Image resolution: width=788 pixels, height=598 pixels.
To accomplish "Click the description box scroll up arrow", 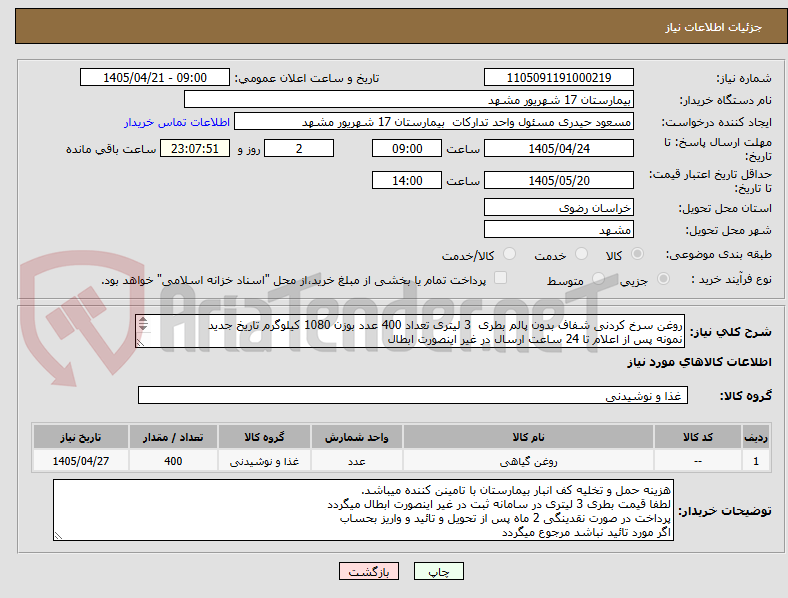I will (x=143, y=320).
